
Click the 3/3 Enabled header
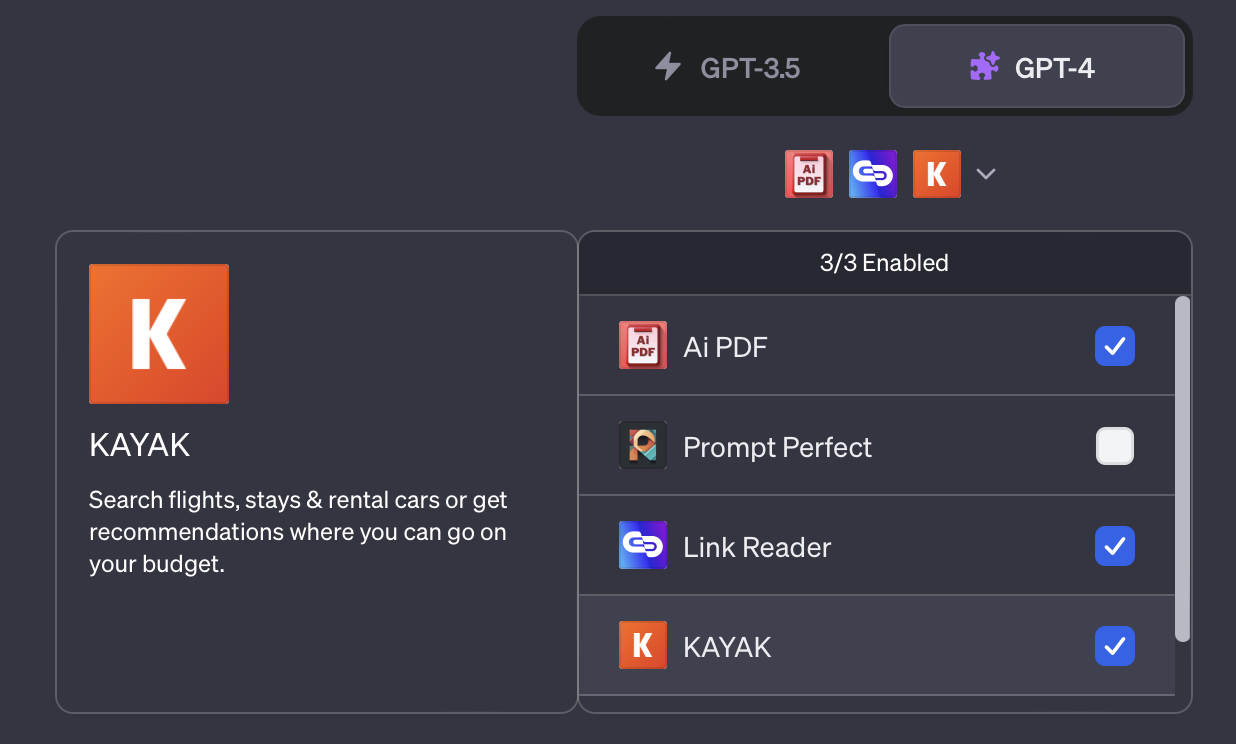point(884,263)
